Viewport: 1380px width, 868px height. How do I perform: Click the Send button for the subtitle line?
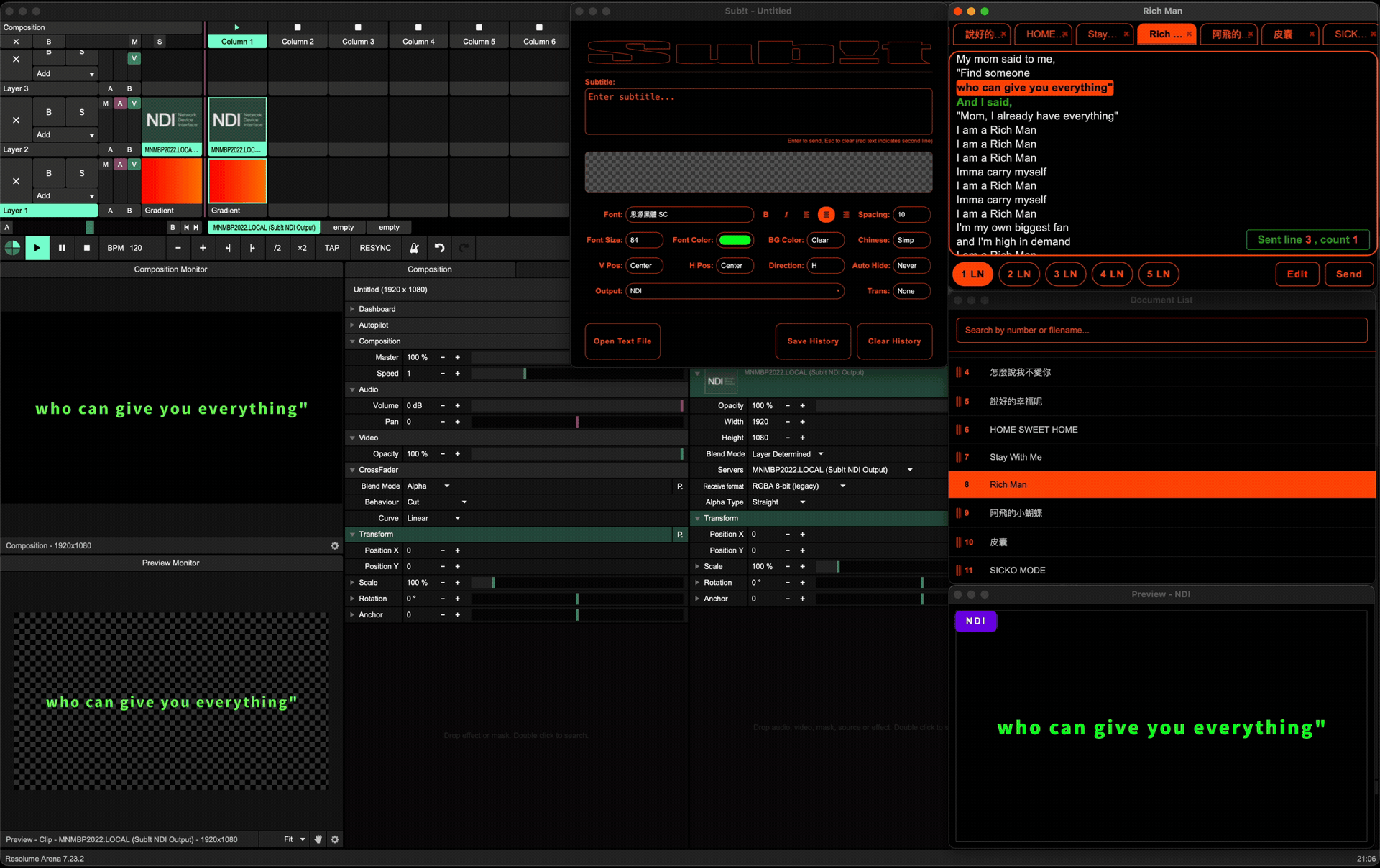click(x=1349, y=274)
